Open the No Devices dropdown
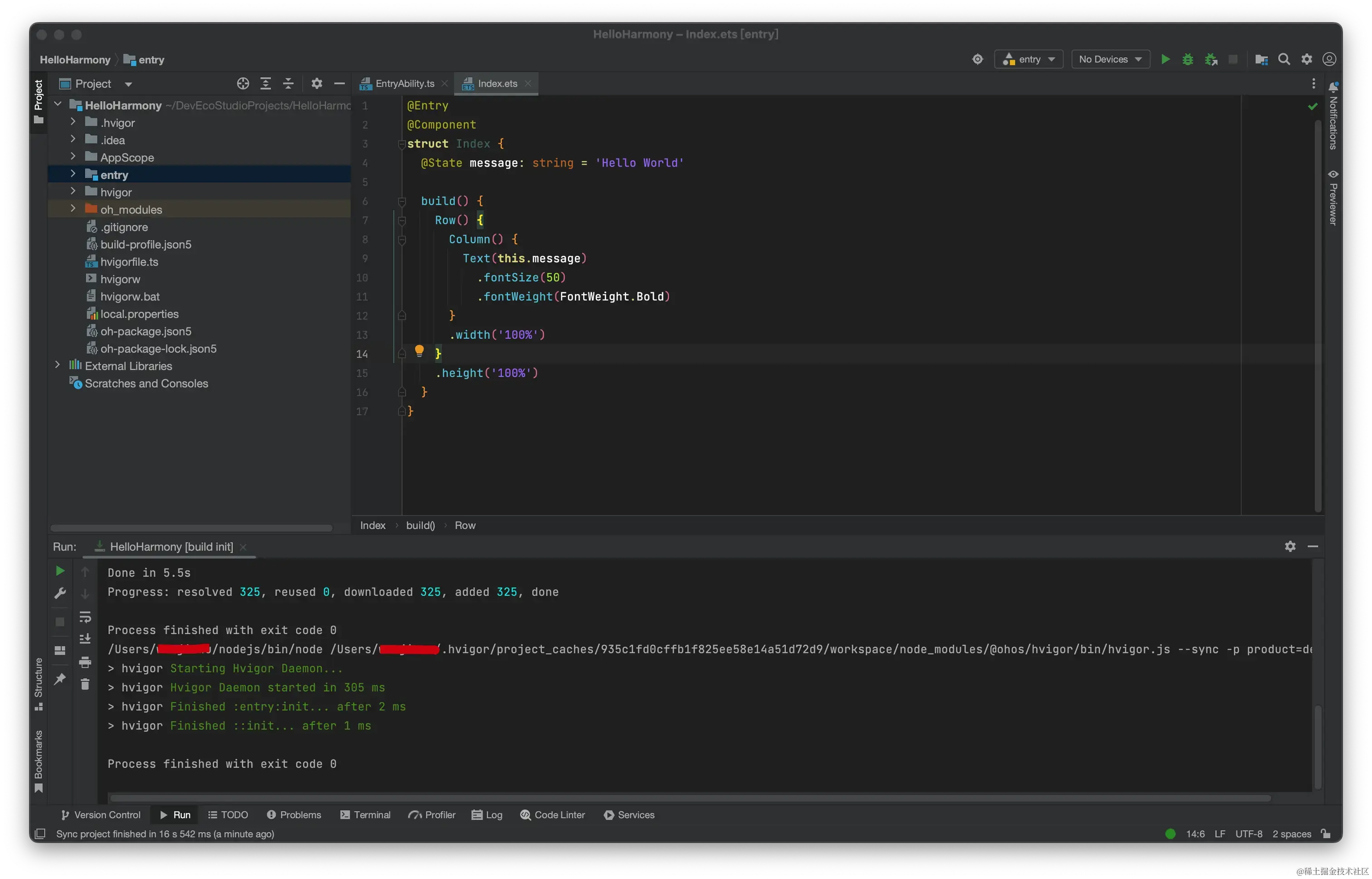Screen dimensions: 1372x879 point(1111,59)
